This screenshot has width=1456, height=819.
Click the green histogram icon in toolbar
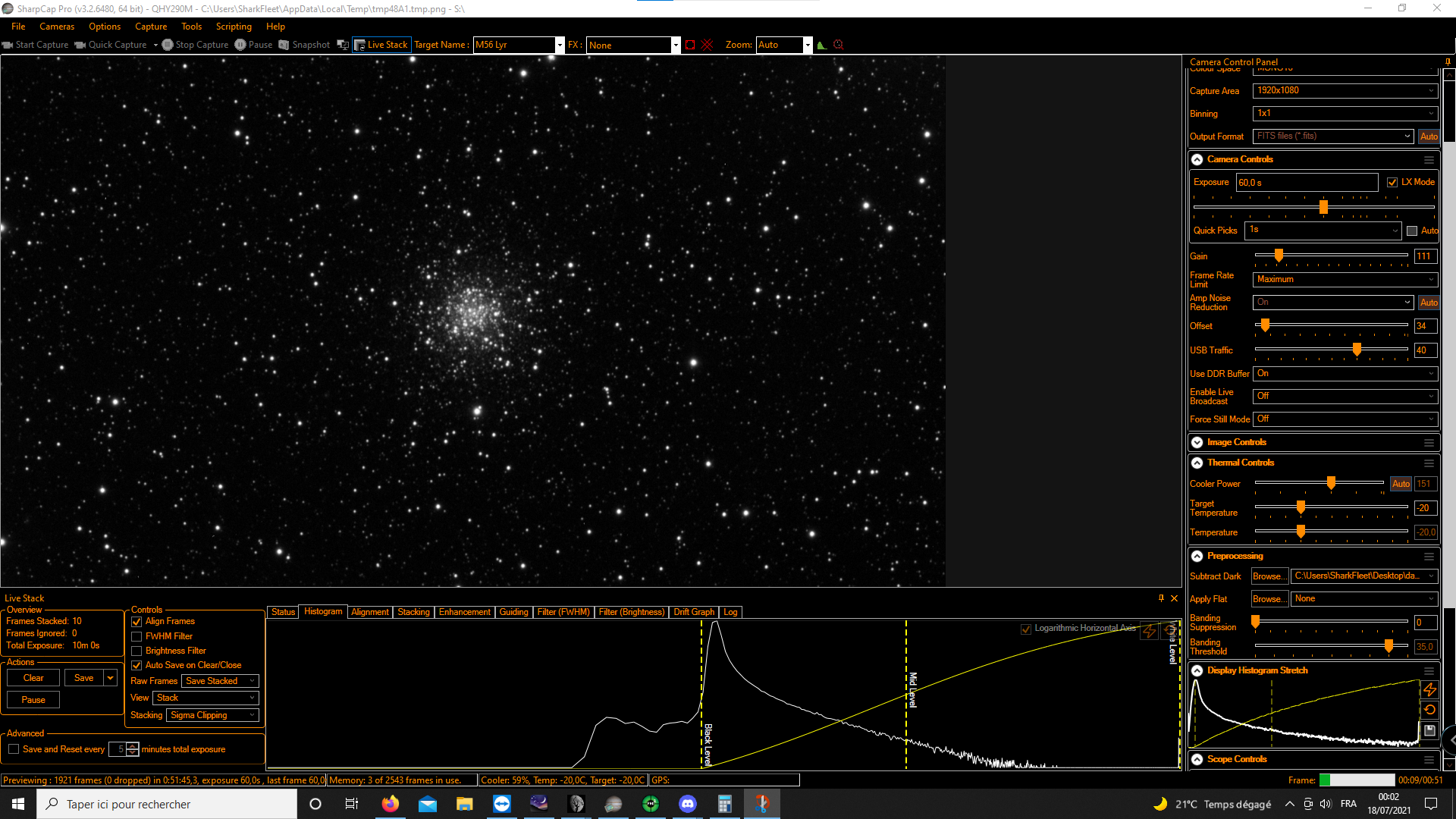pyautogui.click(x=822, y=45)
